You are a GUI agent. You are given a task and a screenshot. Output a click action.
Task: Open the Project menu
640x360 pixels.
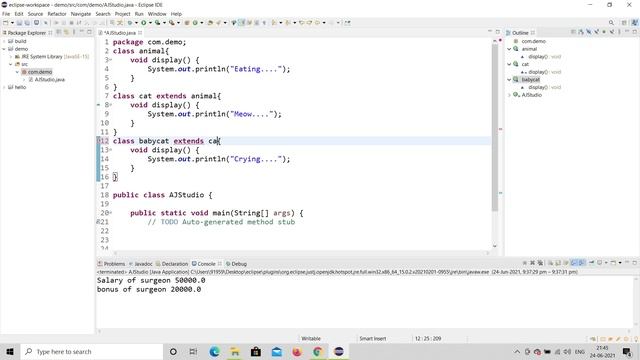122,14
